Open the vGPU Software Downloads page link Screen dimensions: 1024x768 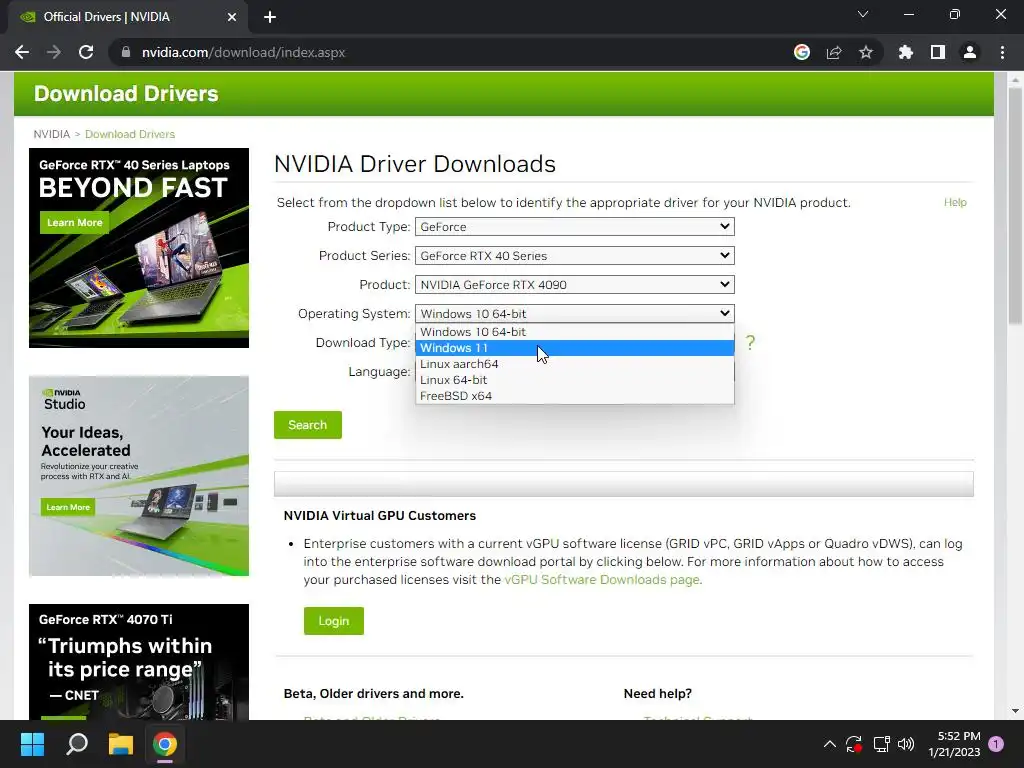(x=601, y=580)
